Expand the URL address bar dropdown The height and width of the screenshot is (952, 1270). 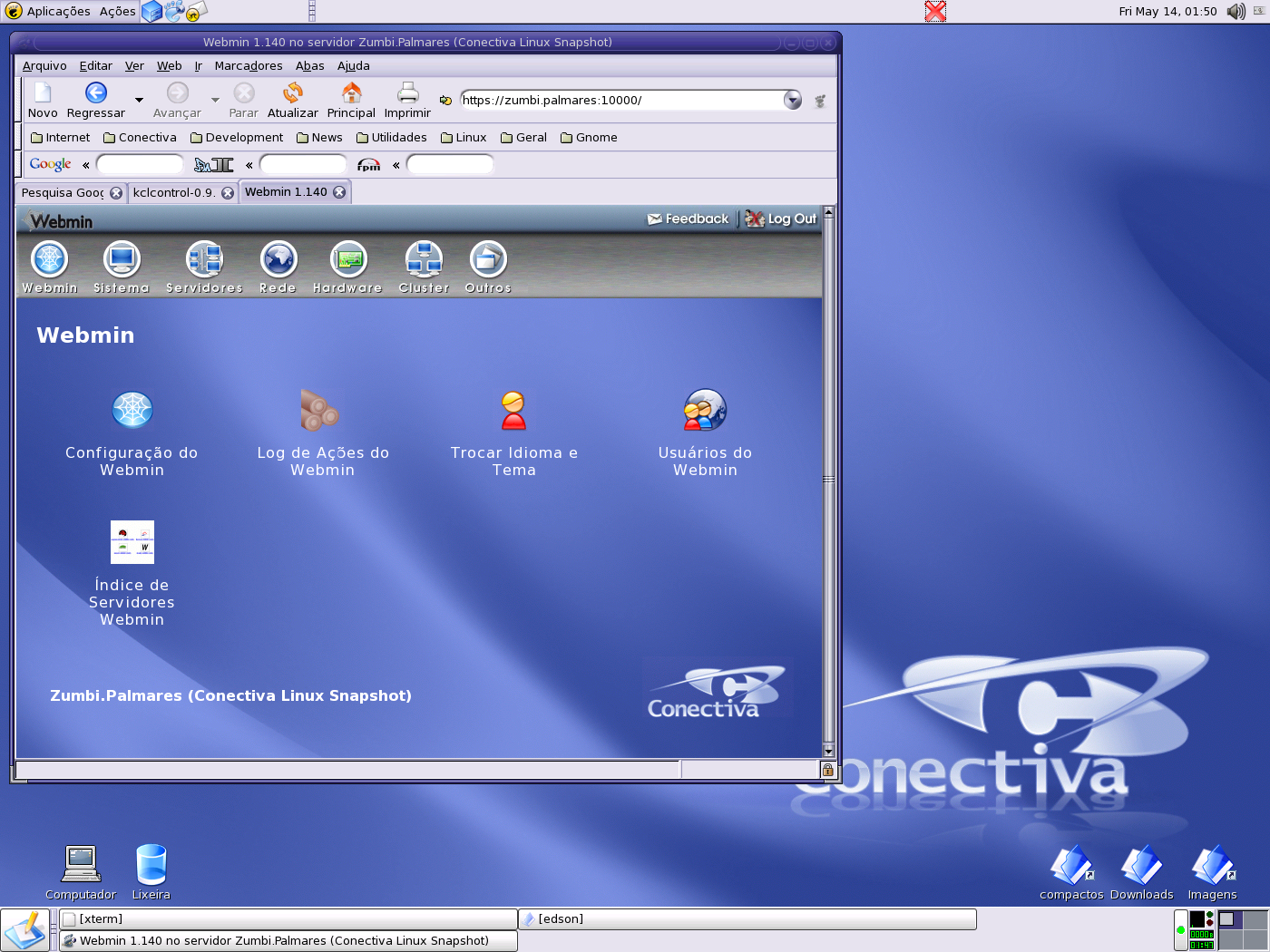[793, 100]
